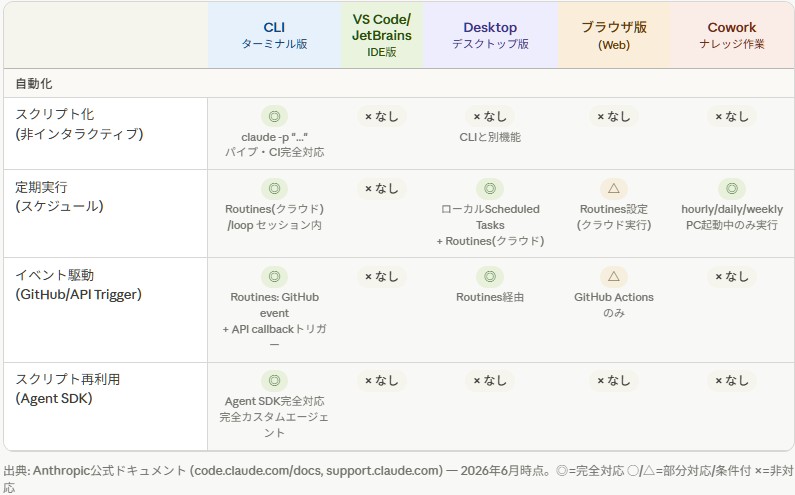Select × なし under Desktop in スクリプト再利用 row
795x495 pixels.
pos(490,380)
